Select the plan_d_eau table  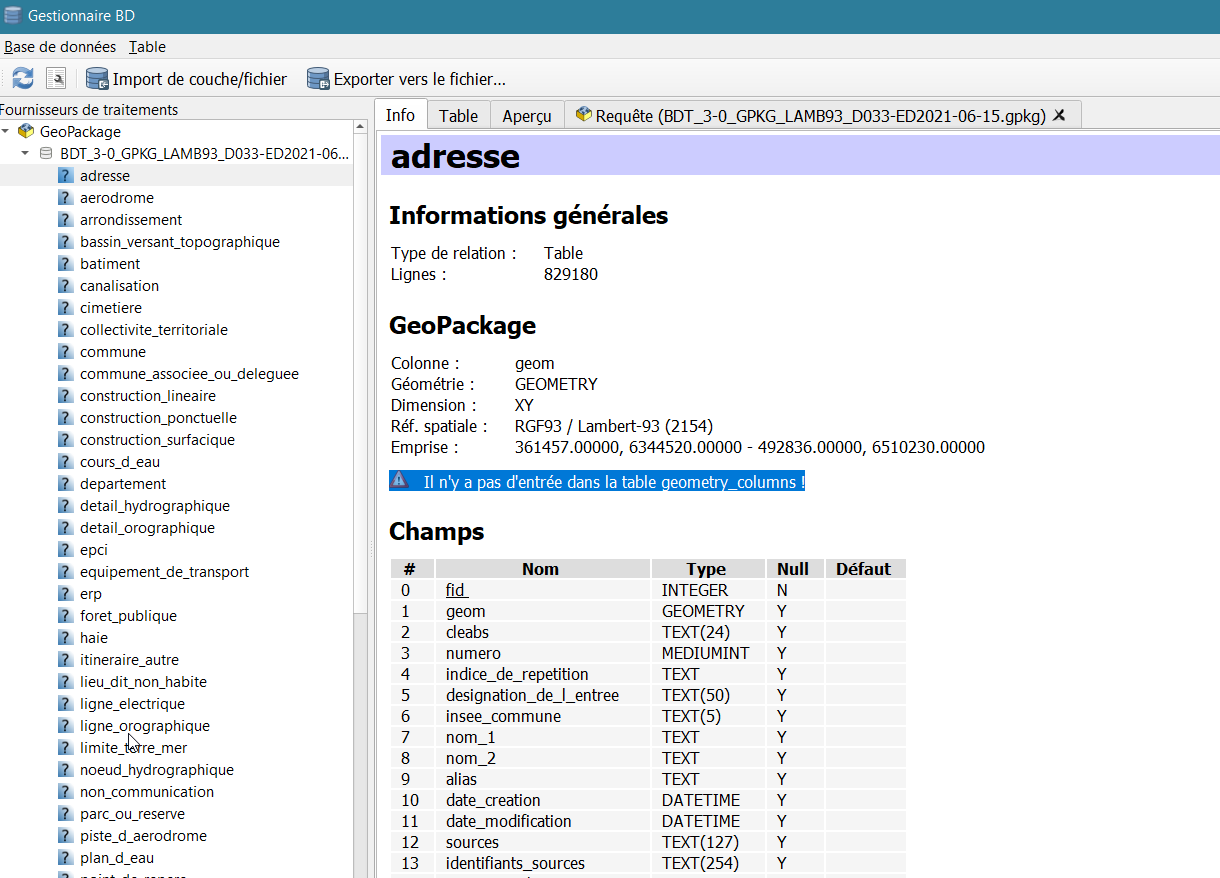tap(117, 858)
